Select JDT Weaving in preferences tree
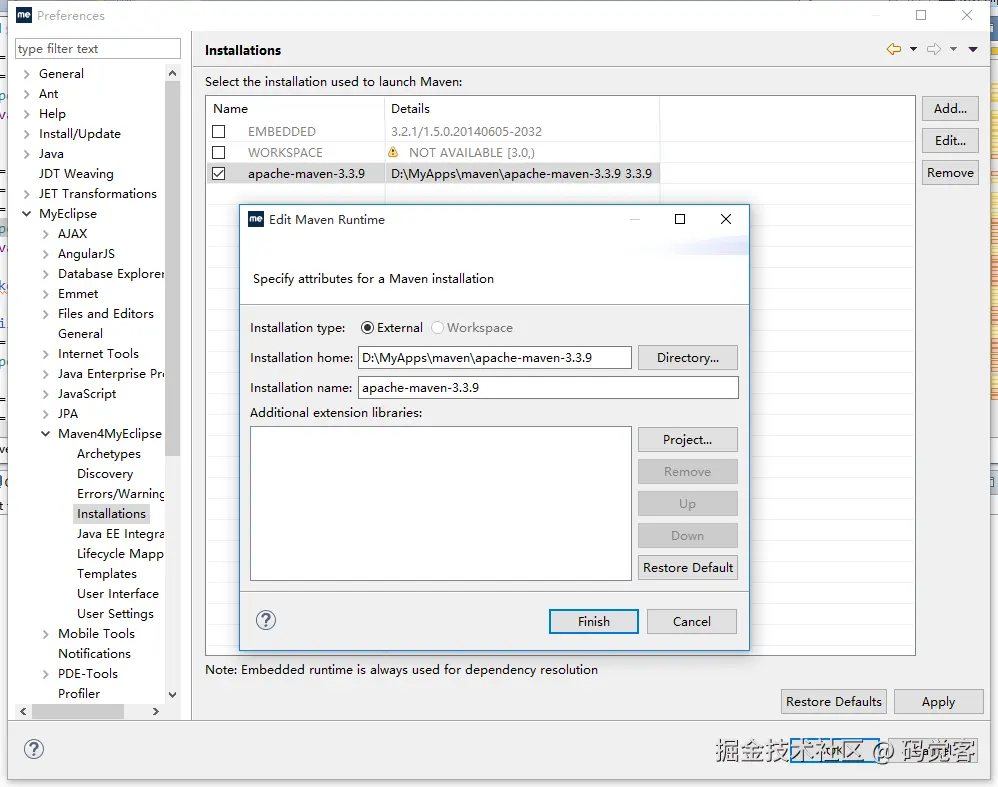The width and height of the screenshot is (998, 787). [x=76, y=173]
